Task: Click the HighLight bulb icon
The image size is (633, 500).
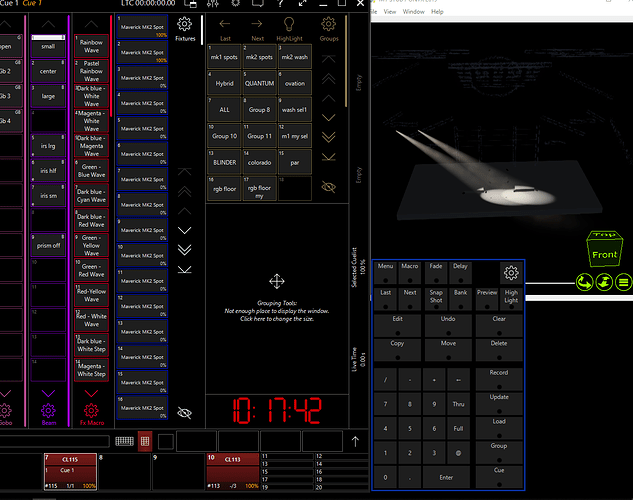Action: point(289,24)
